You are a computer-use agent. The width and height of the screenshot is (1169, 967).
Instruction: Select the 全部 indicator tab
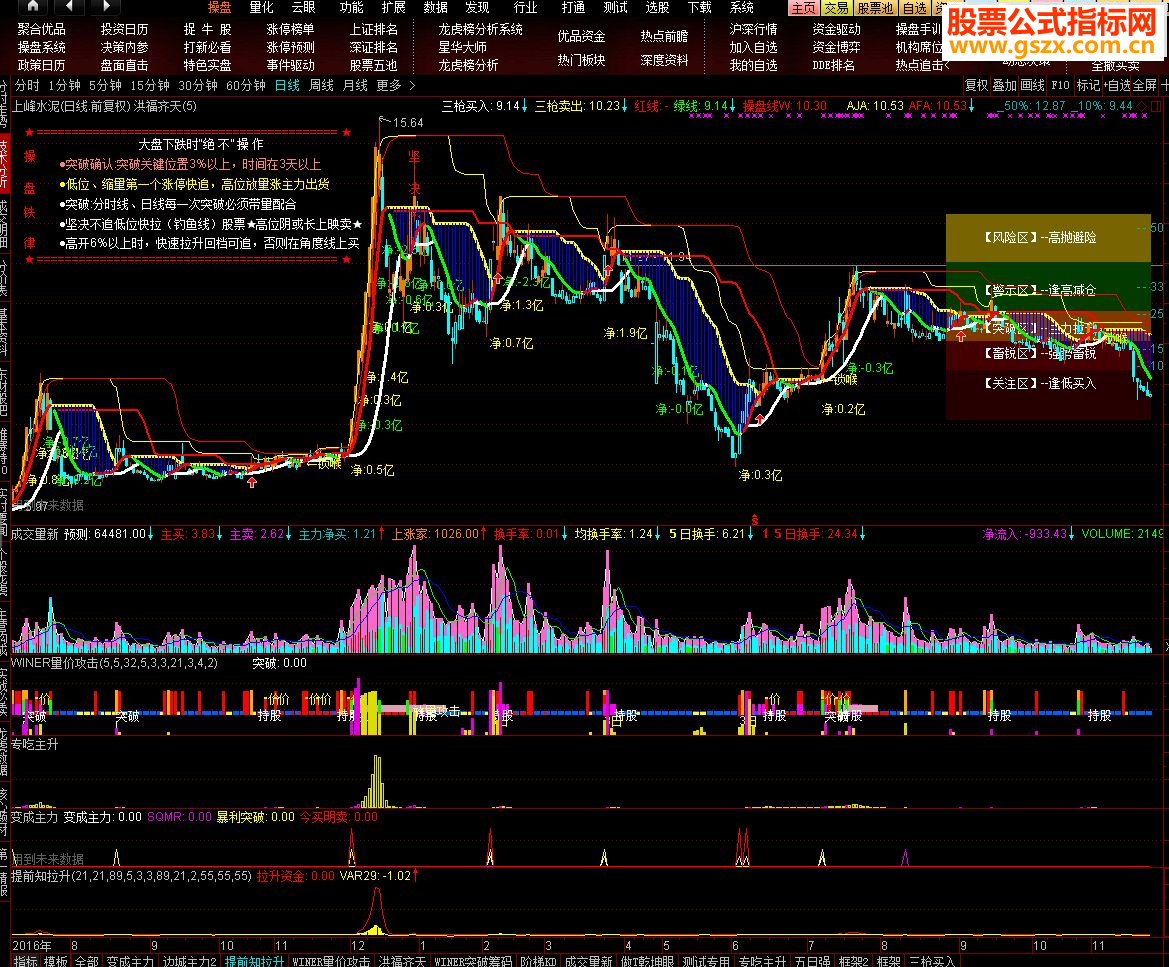pyautogui.click(x=86, y=961)
